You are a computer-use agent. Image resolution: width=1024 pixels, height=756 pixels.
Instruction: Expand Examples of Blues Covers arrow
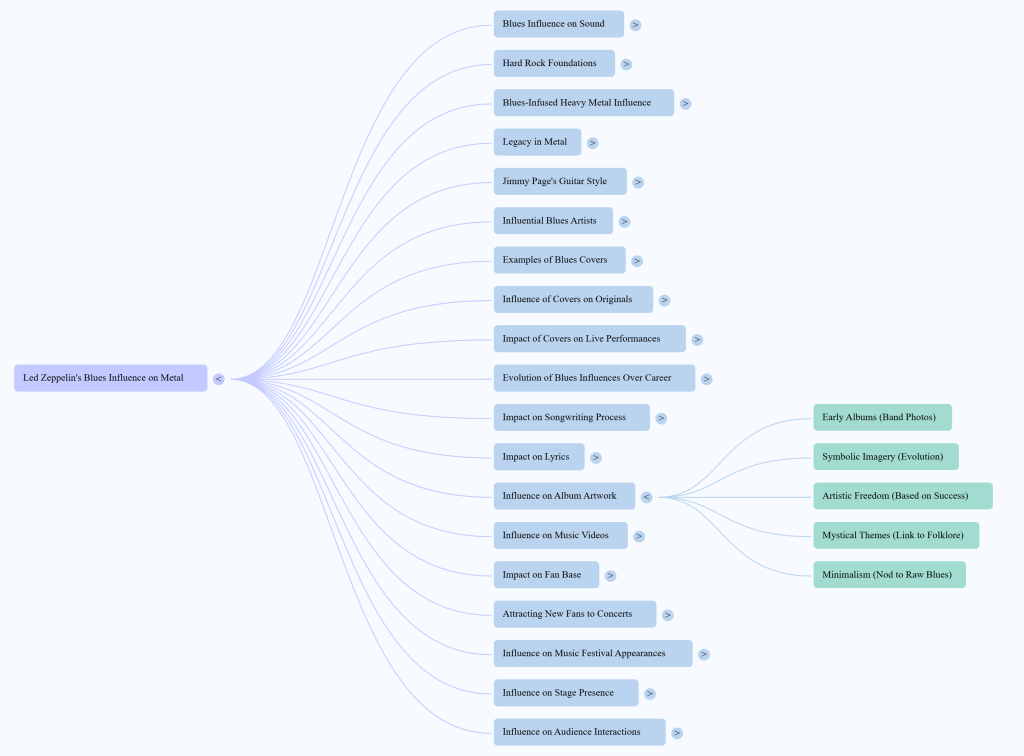coord(637,260)
